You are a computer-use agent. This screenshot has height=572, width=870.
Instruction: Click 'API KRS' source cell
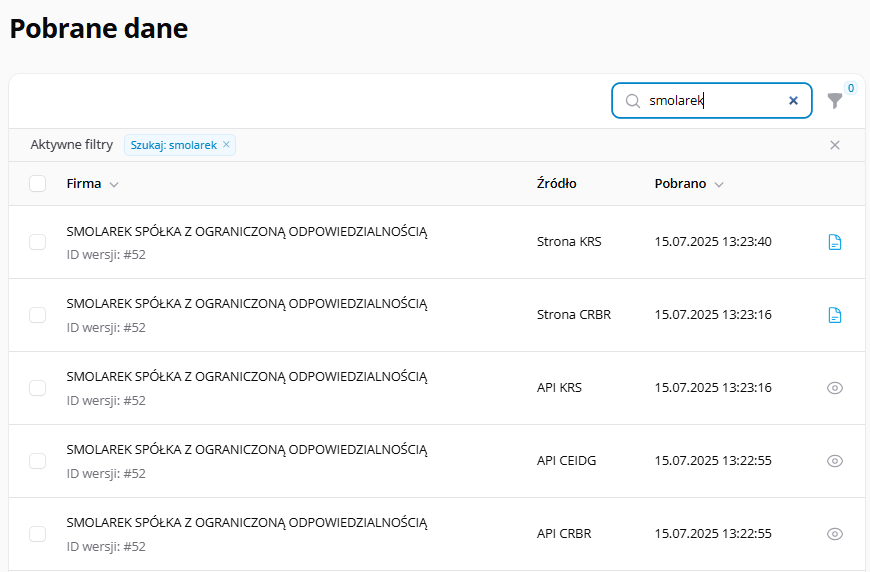click(559, 388)
